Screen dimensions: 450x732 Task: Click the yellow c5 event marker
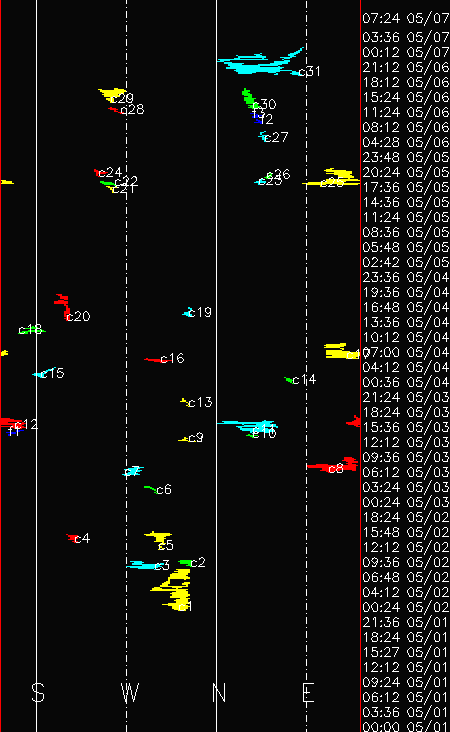point(158,538)
